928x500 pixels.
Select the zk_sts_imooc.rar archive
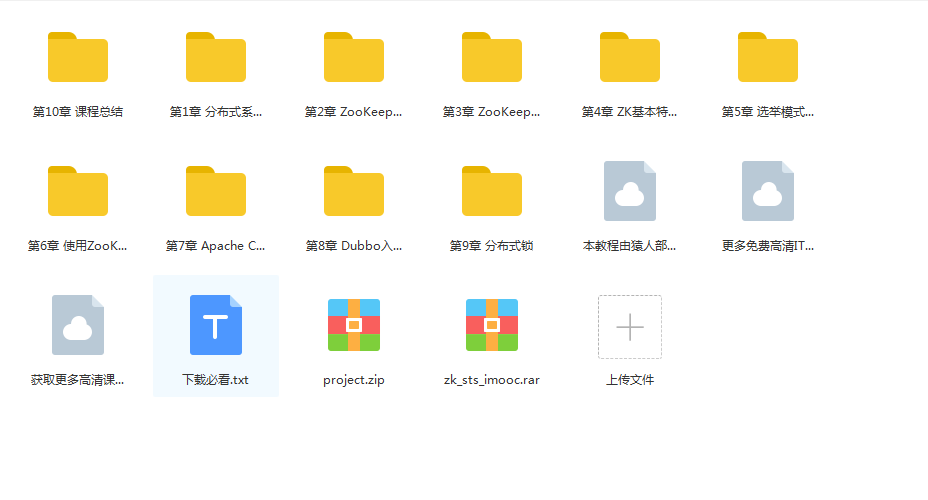(x=492, y=325)
